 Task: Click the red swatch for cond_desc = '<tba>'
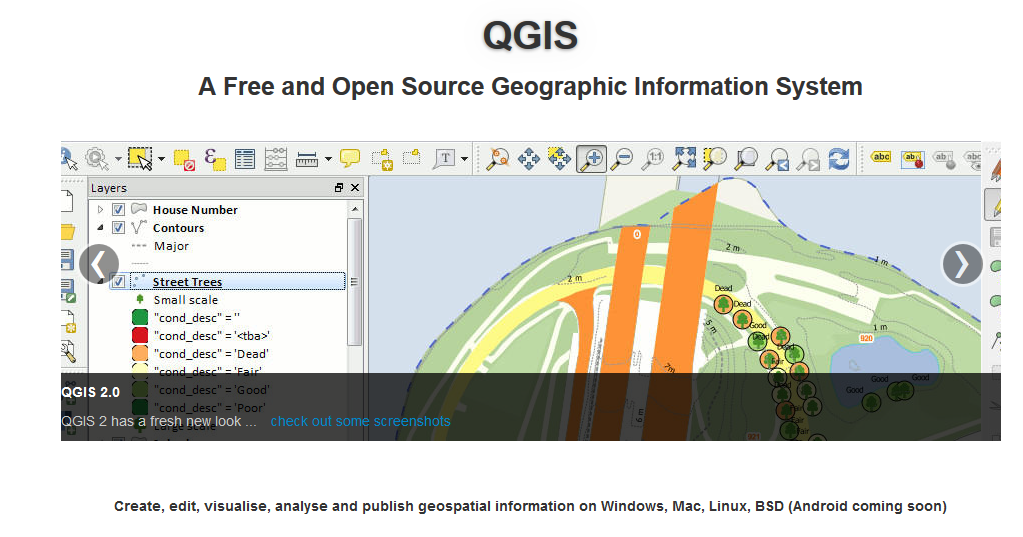pos(140,335)
